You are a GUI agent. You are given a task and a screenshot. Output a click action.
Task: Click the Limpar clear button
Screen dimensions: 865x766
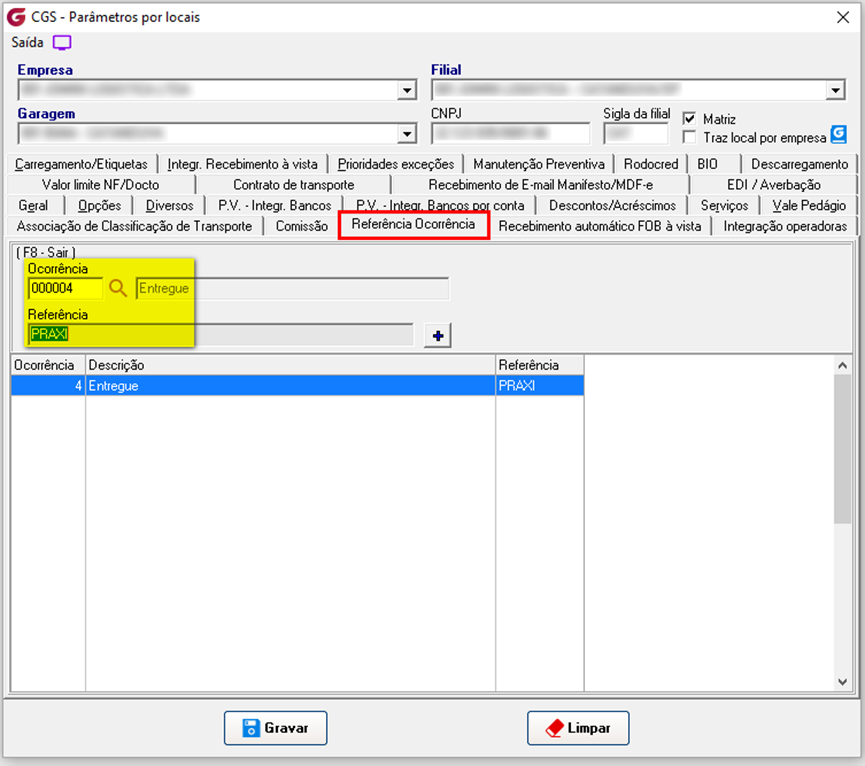click(x=578, y=728)
